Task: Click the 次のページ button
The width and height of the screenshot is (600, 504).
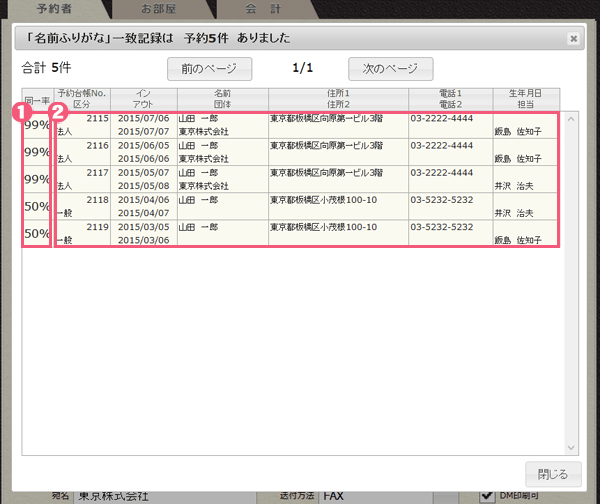Action: click(390, 69)
